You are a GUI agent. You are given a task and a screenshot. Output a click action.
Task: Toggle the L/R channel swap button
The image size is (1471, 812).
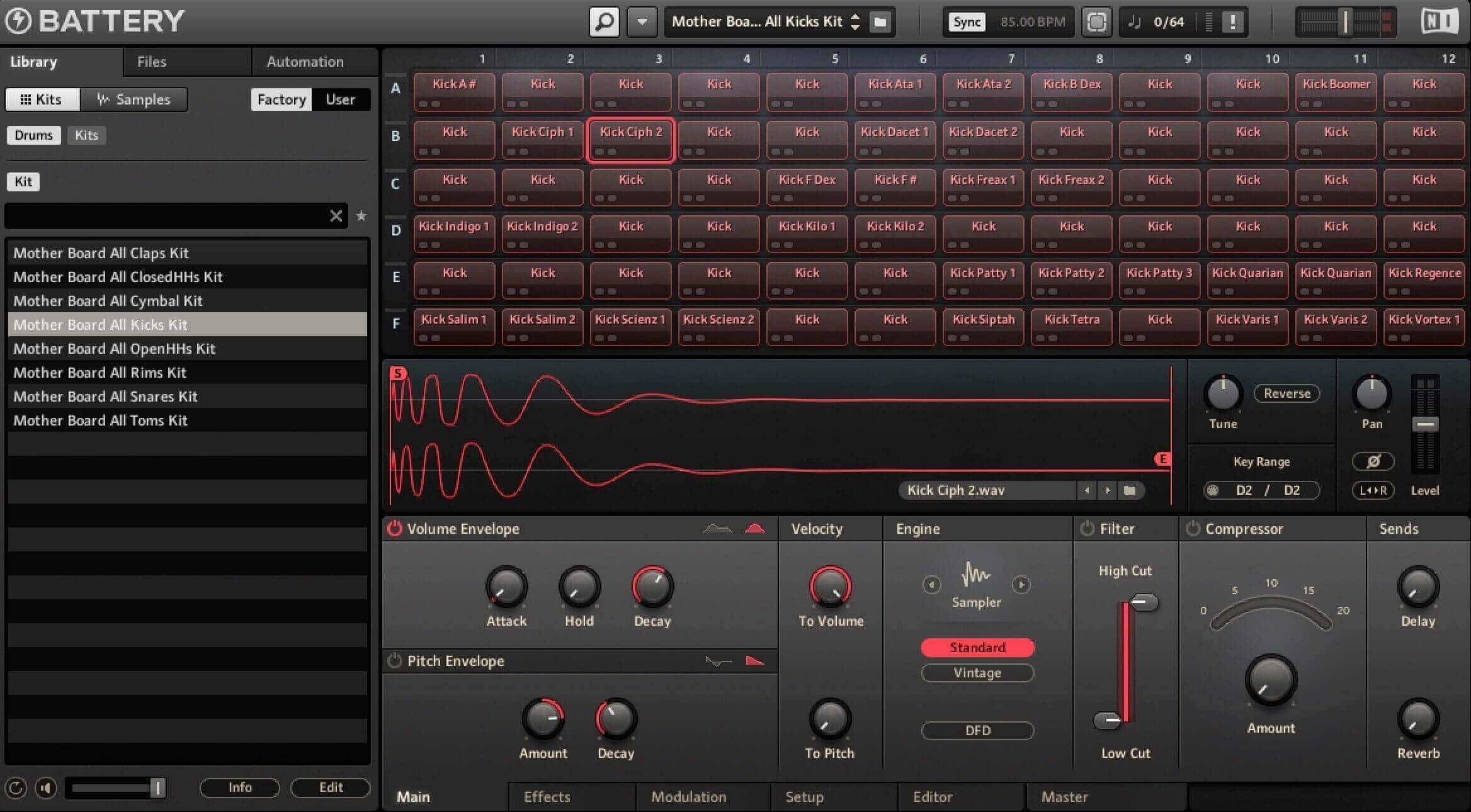[1373, 490]
